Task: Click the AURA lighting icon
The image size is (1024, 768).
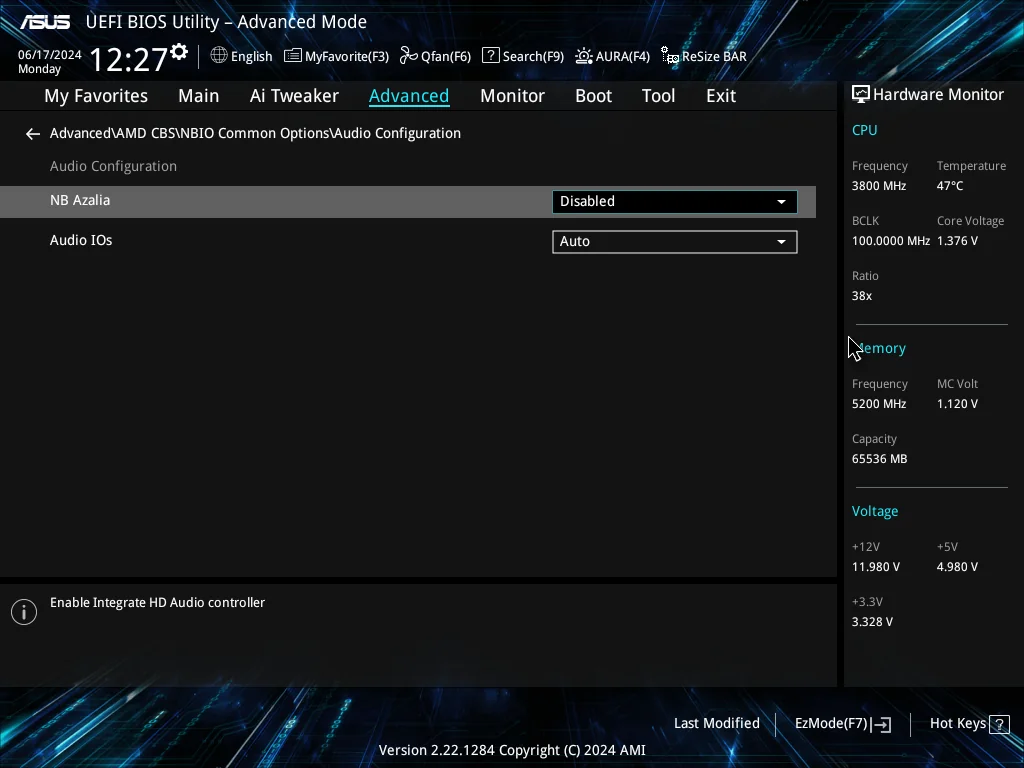Action: click(x=584, y=56)
